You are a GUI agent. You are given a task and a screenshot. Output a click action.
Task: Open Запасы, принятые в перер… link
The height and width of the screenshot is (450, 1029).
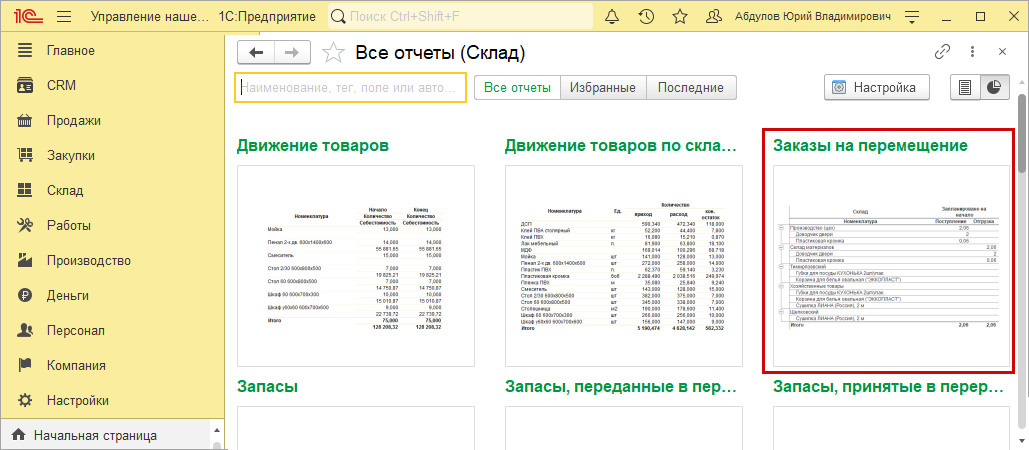pyautogui.click(x=889, y=387)
